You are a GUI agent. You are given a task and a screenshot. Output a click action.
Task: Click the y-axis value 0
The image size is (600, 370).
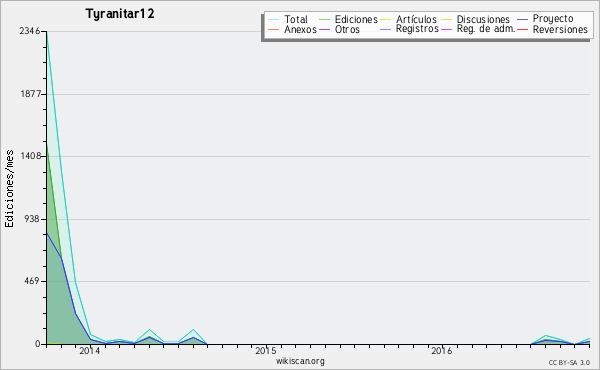pyautogui.click(x=38, y=344)
